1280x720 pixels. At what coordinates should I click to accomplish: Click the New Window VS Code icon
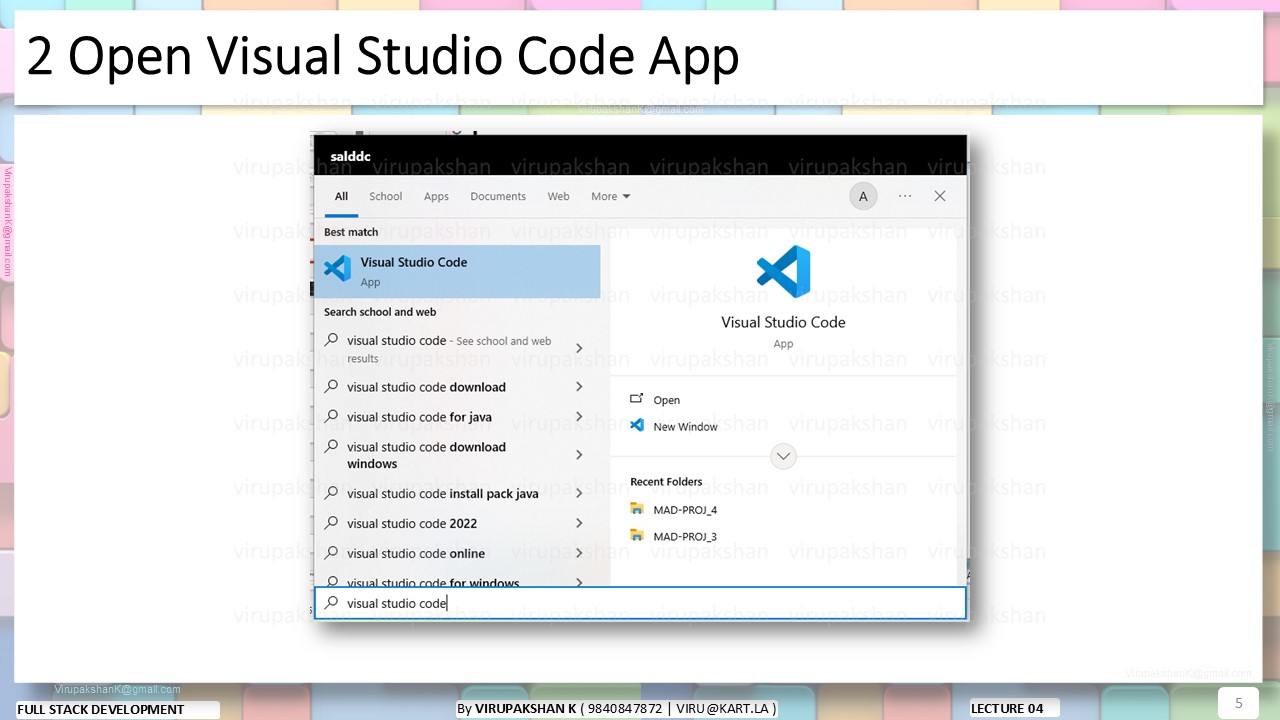[x=637, y=425]
